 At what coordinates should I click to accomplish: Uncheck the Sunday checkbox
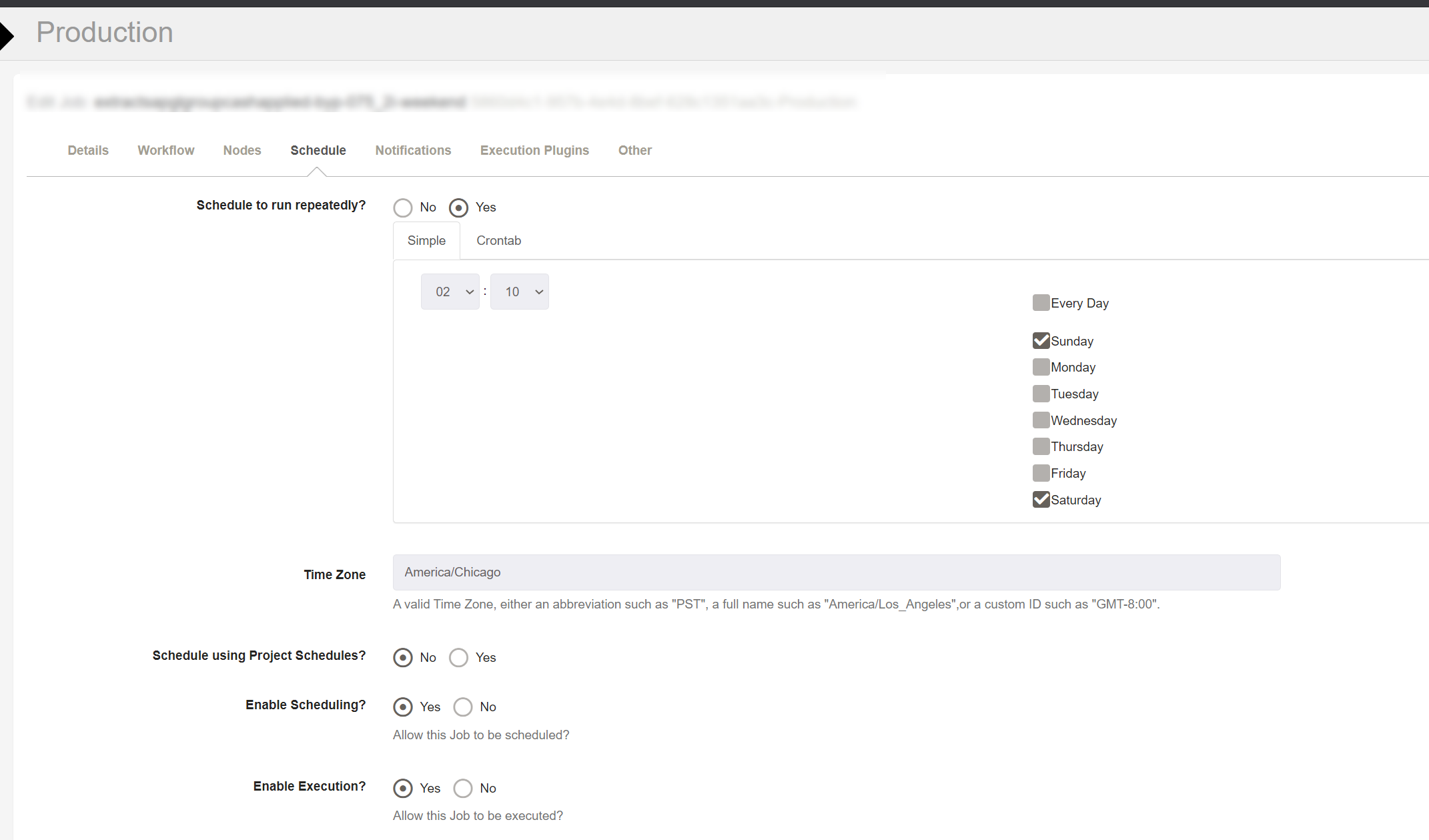[x=1041, y=340]
